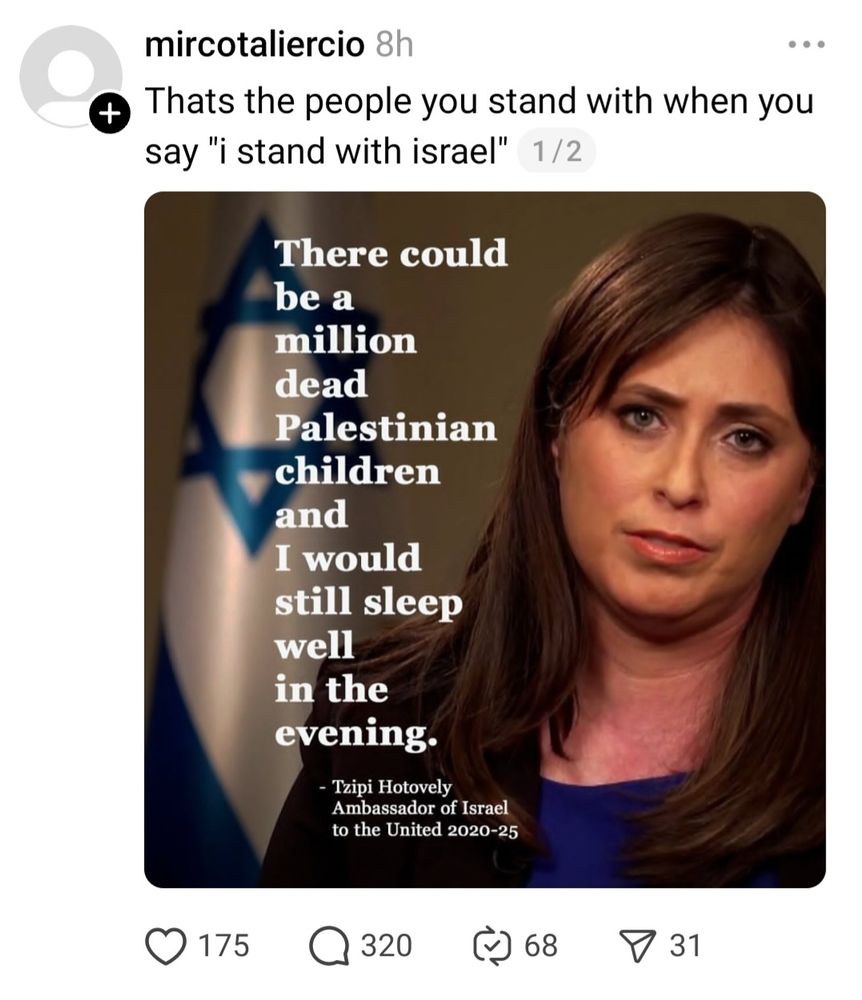862x1000 pixels.
Task: View the 68 reposts count
Action: (x=541, y=945)
